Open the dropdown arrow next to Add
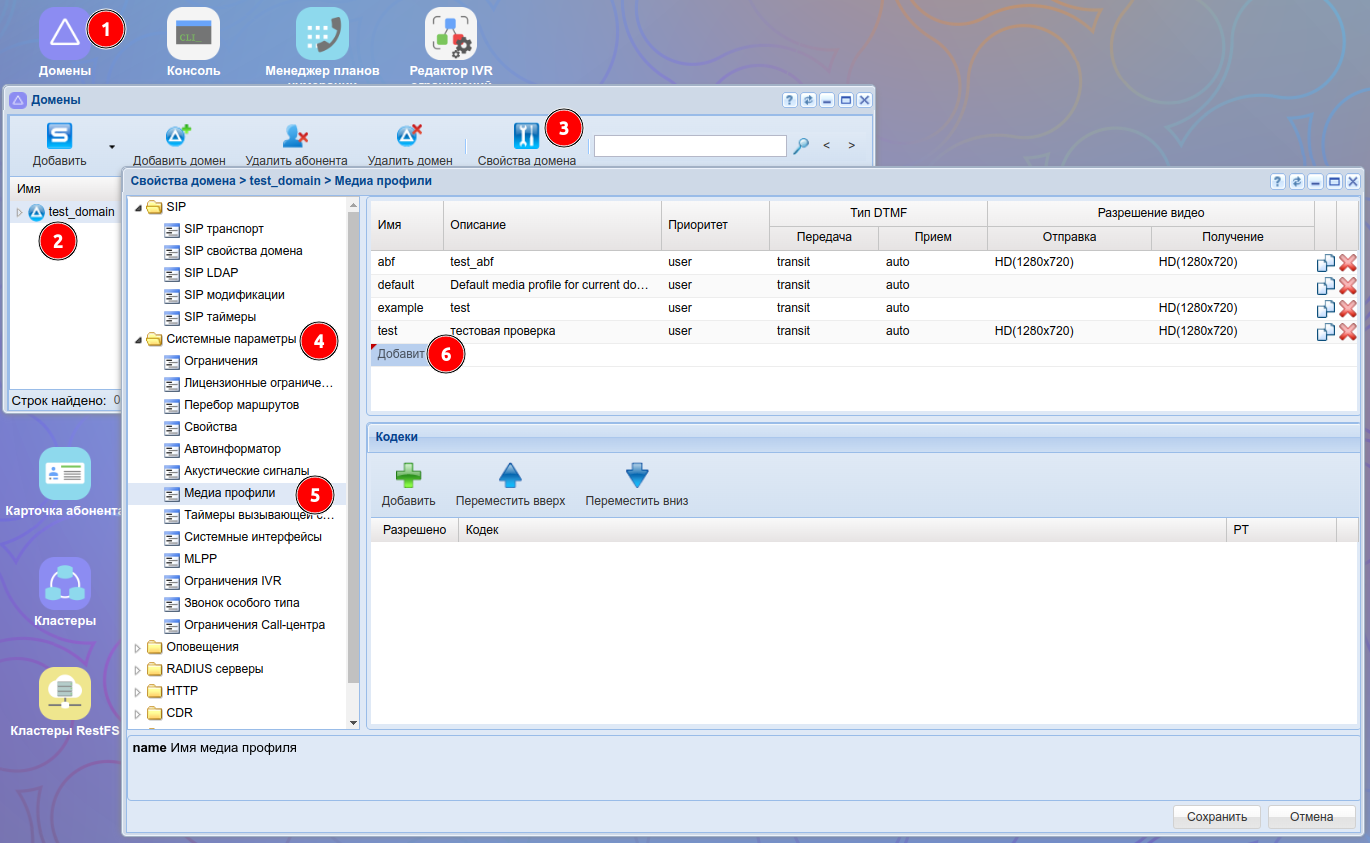The width and height of the screenshot is (1370, 843). (112, 146)
